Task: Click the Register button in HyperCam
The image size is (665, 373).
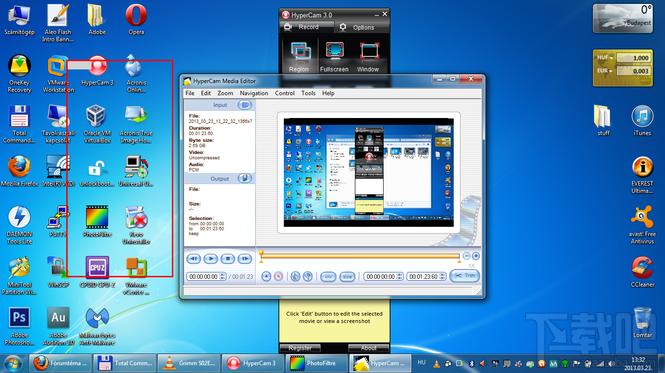Action: click(x=300, y=348)
